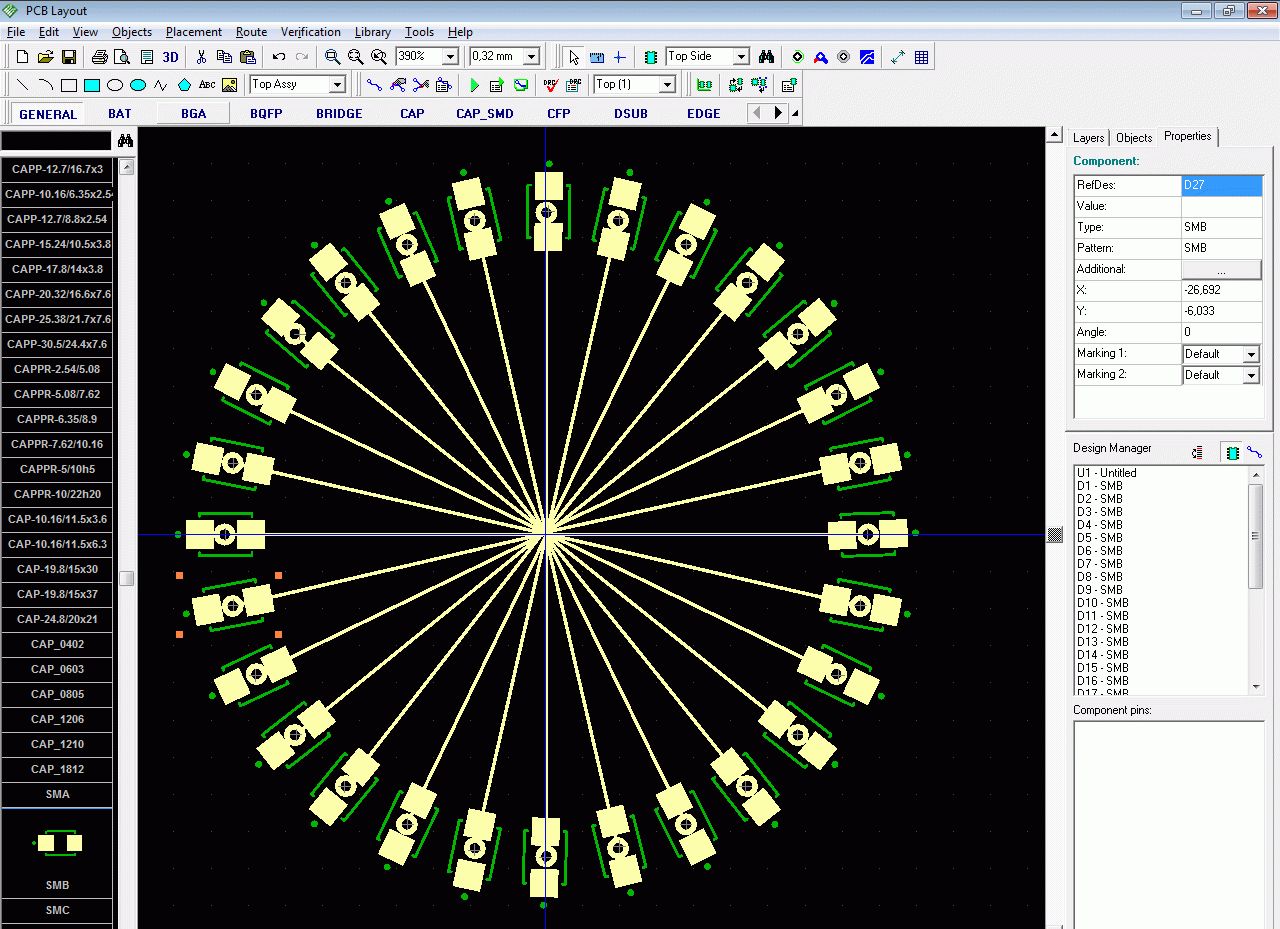Expand the Top Side dropdown

[740, 57]
